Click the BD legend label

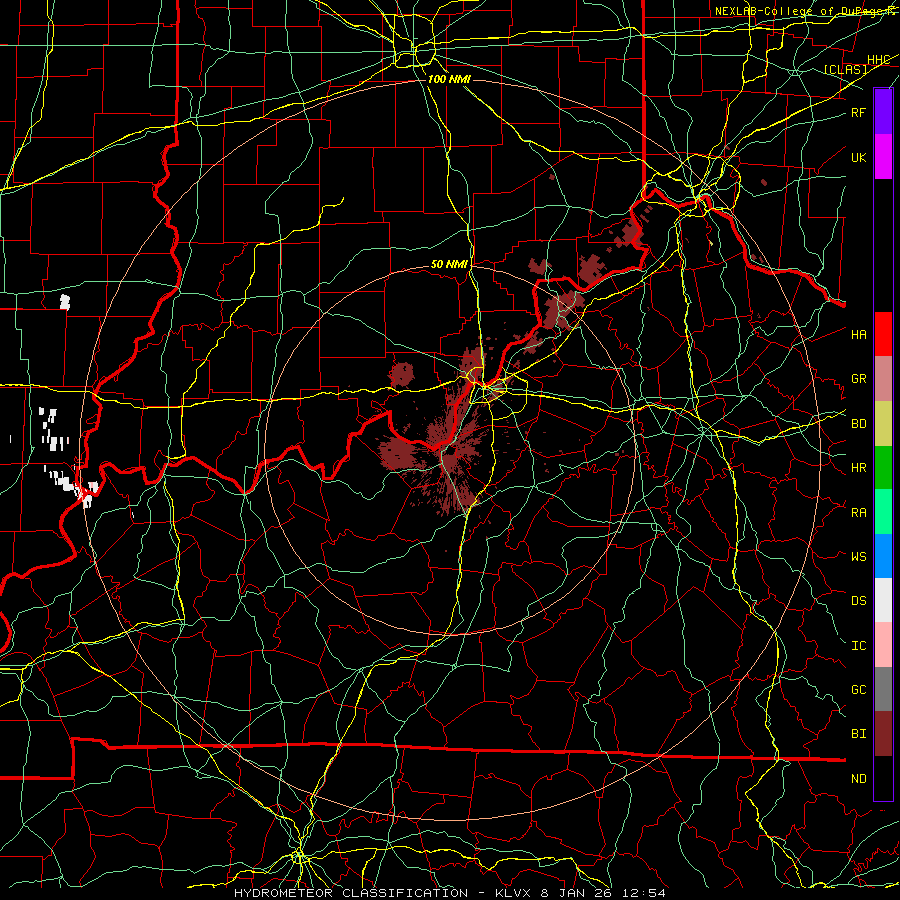[859, 424]
